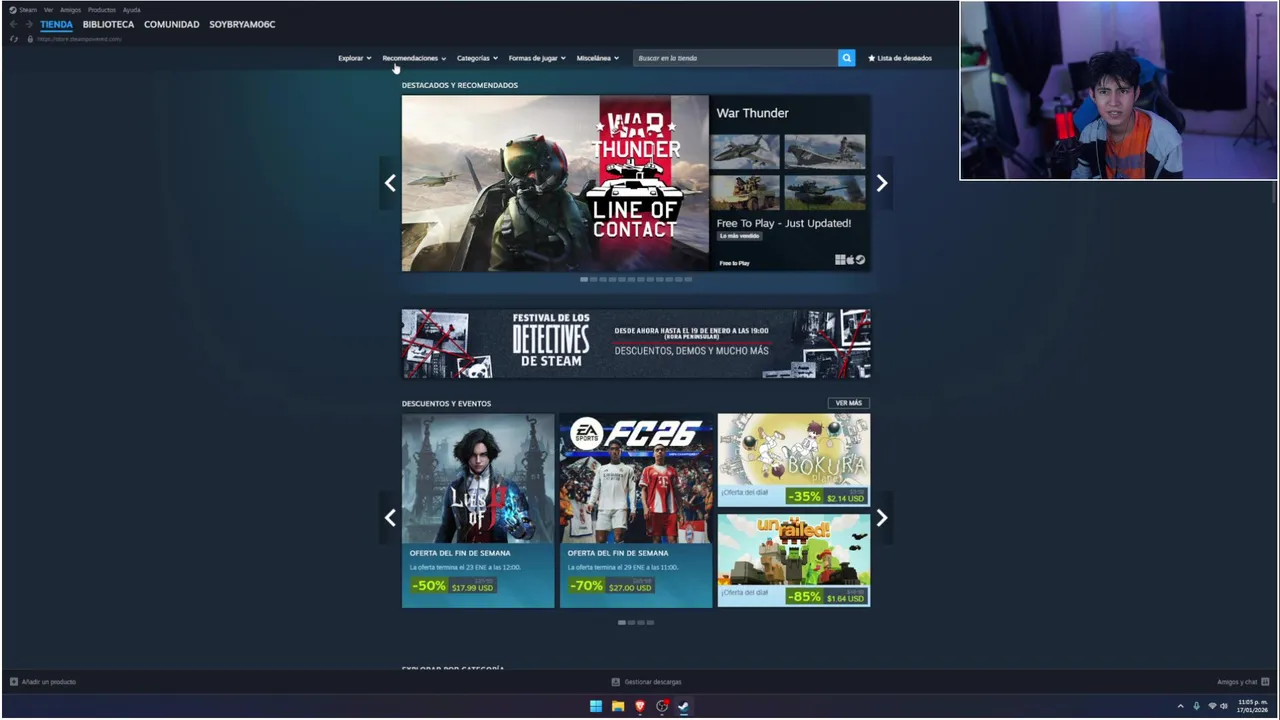Show previous featured game with left arrow
The width and height of the screenshot is (1280, 720).
pos(390,183)
